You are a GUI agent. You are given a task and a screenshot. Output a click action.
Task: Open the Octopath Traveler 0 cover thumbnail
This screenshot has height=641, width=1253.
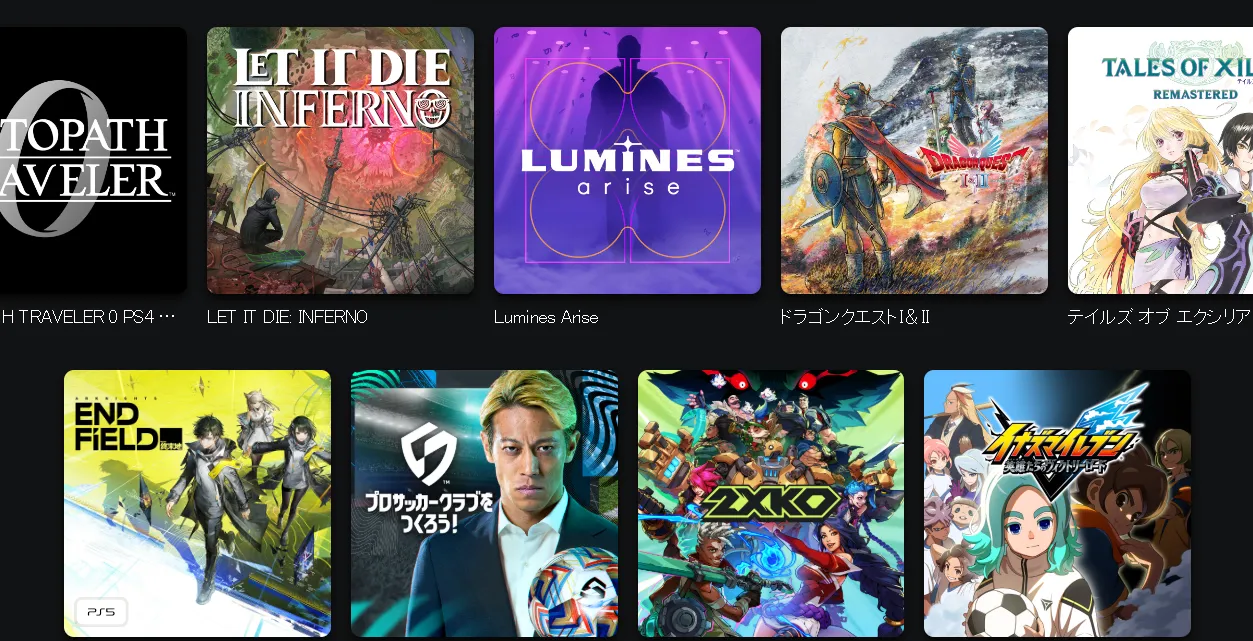[x=93, y=160]
